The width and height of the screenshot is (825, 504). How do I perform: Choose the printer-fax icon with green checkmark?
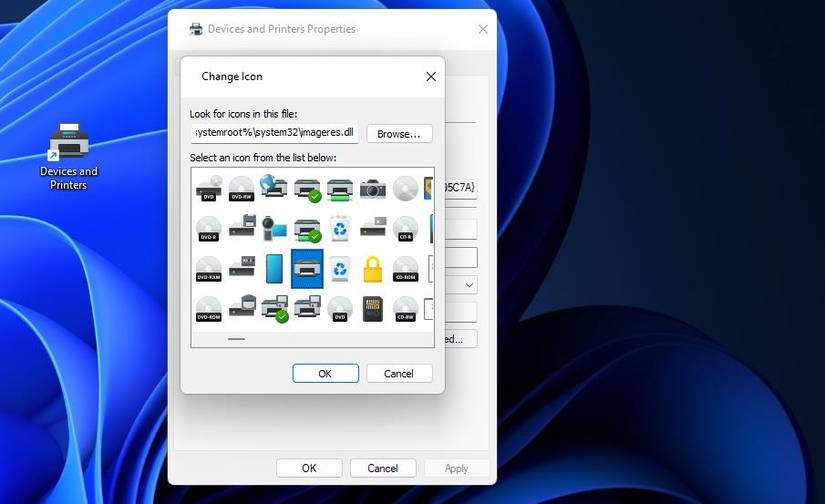(x=275, y=308)
